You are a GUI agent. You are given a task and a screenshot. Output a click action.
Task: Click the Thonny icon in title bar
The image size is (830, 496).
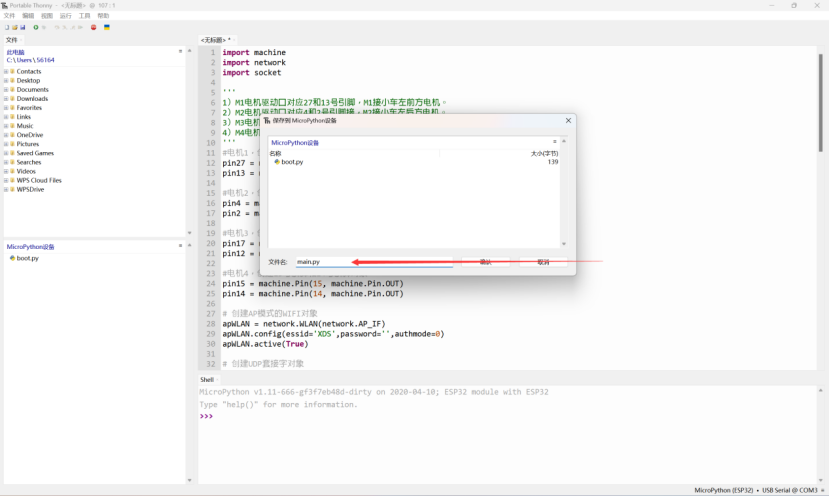(4, 5)
